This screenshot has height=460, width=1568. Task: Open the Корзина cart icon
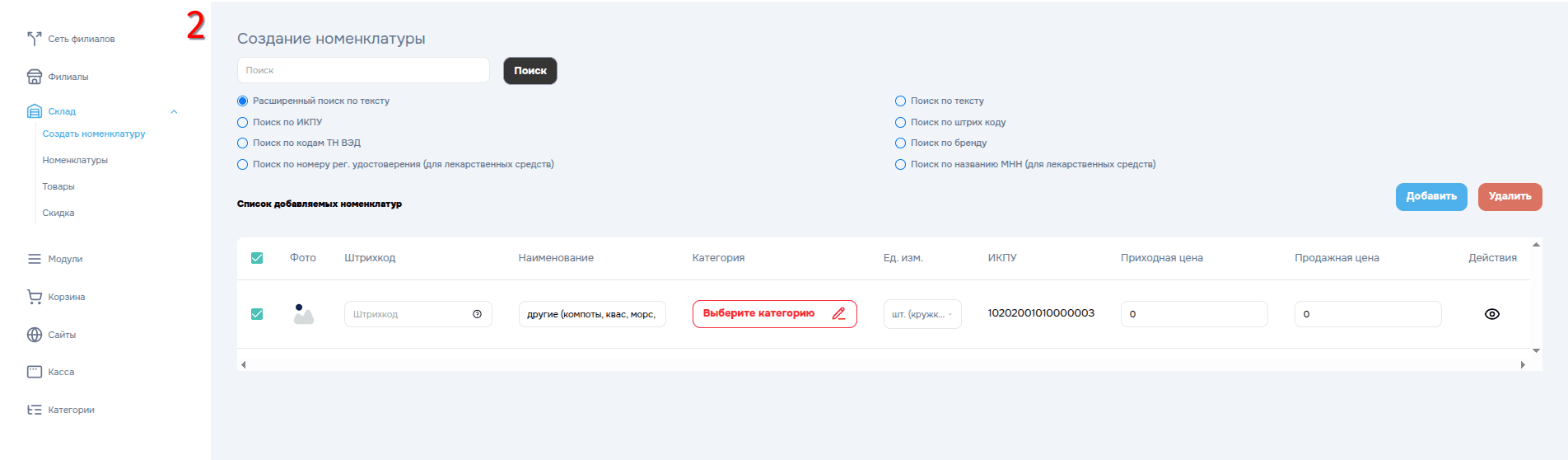[34, 297]
